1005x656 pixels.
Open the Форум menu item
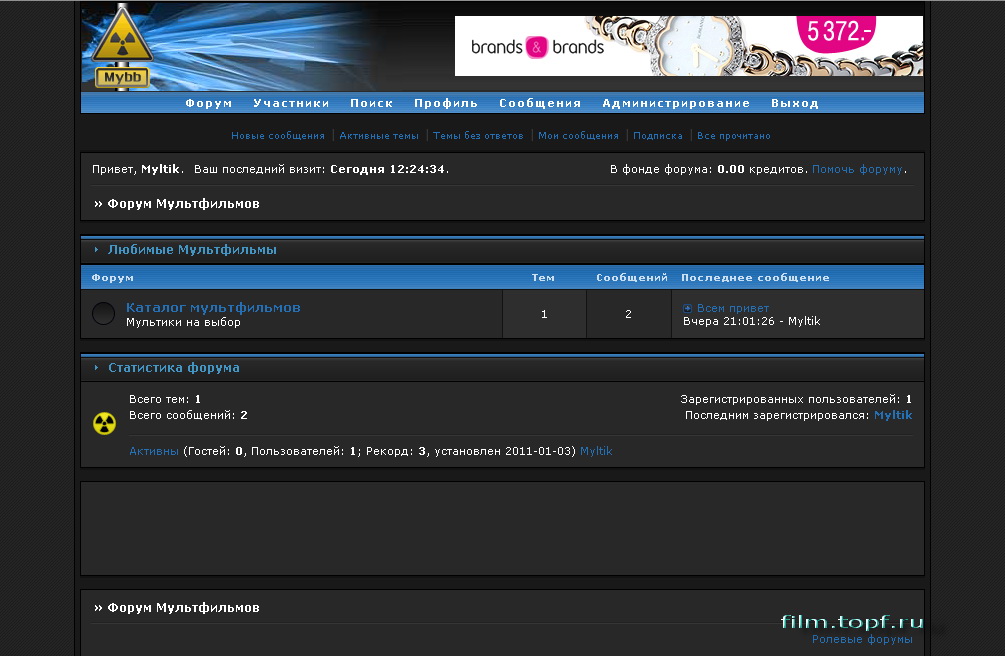coord(208,102)
